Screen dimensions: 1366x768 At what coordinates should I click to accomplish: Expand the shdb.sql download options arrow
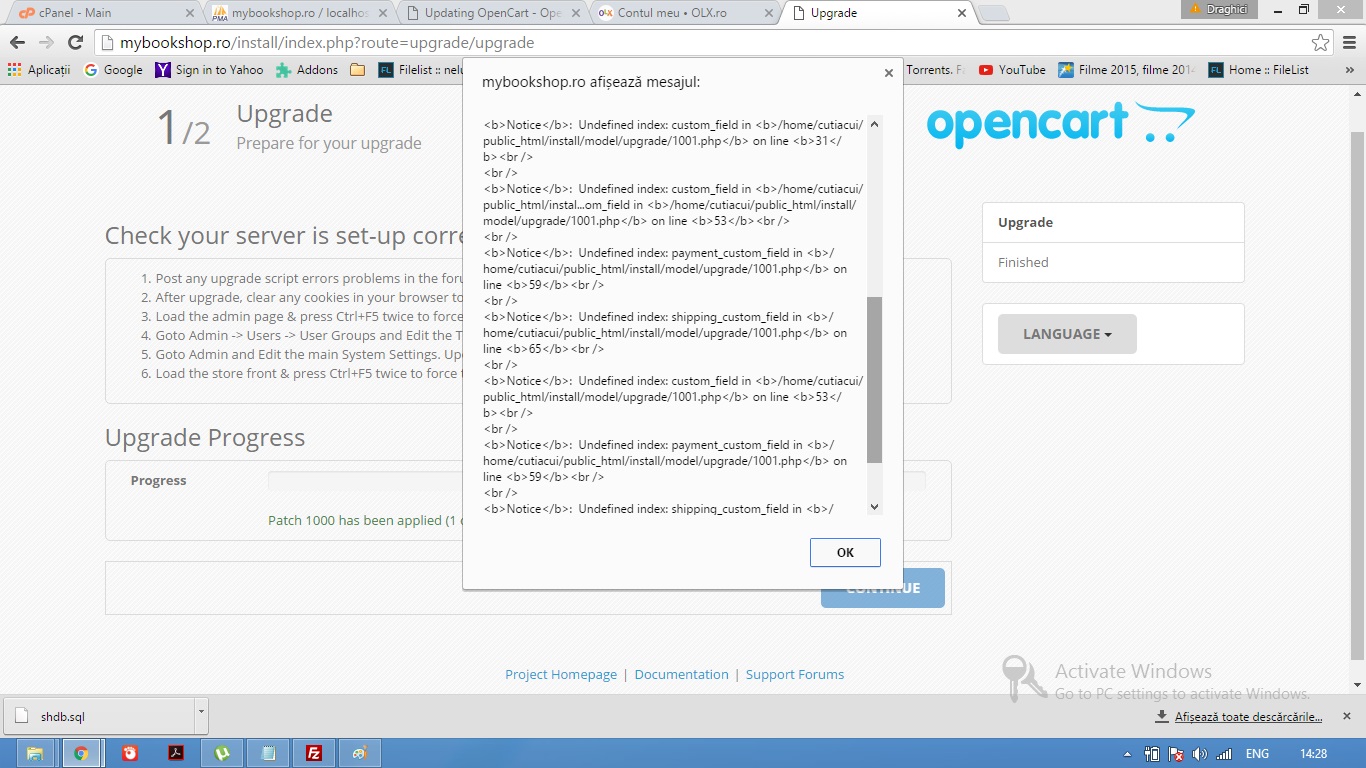pyautogui.click(x=201, y=716)
